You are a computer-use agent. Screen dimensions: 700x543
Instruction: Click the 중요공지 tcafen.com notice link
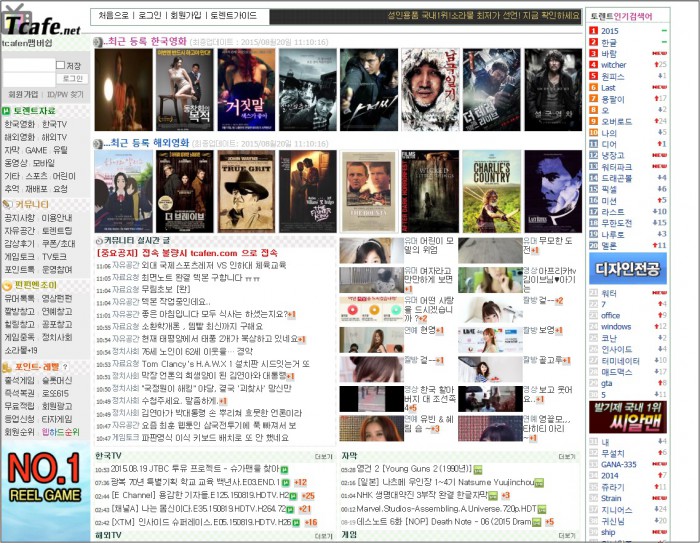coord(187,253)
